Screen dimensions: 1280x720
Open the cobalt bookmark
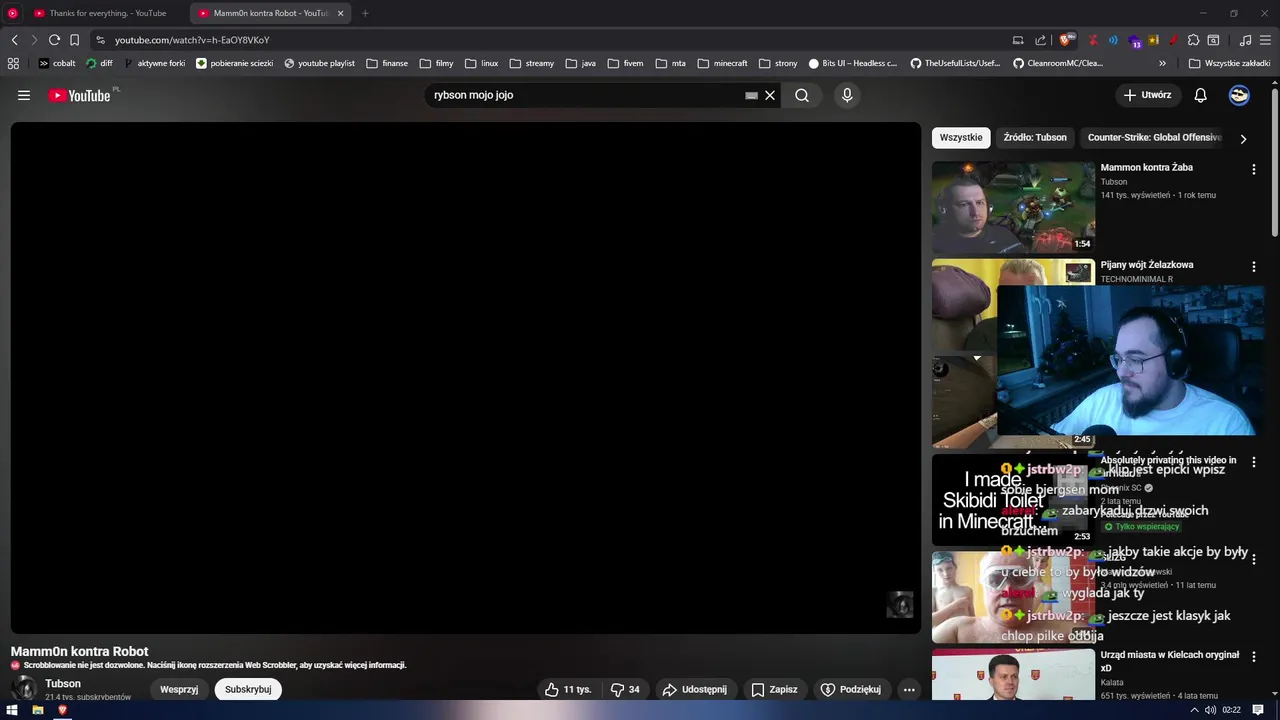[57, 63]
